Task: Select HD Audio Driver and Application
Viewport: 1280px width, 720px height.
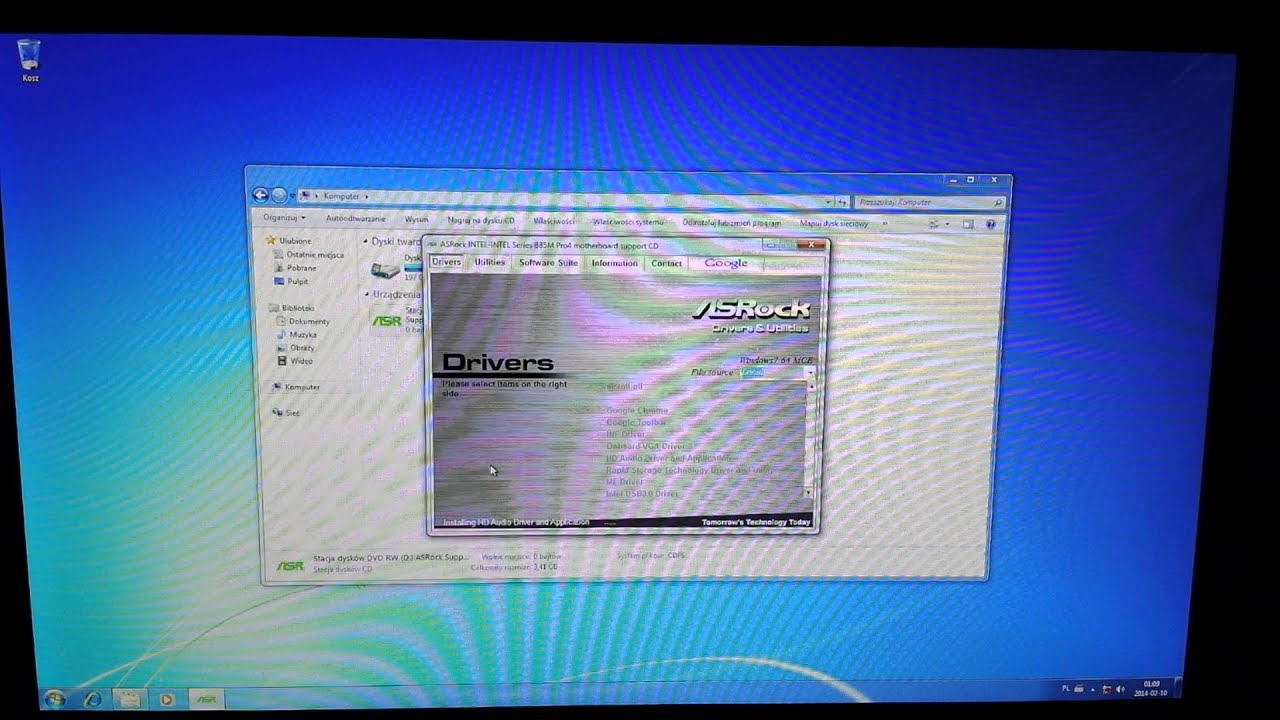Action: coord(669,458)
